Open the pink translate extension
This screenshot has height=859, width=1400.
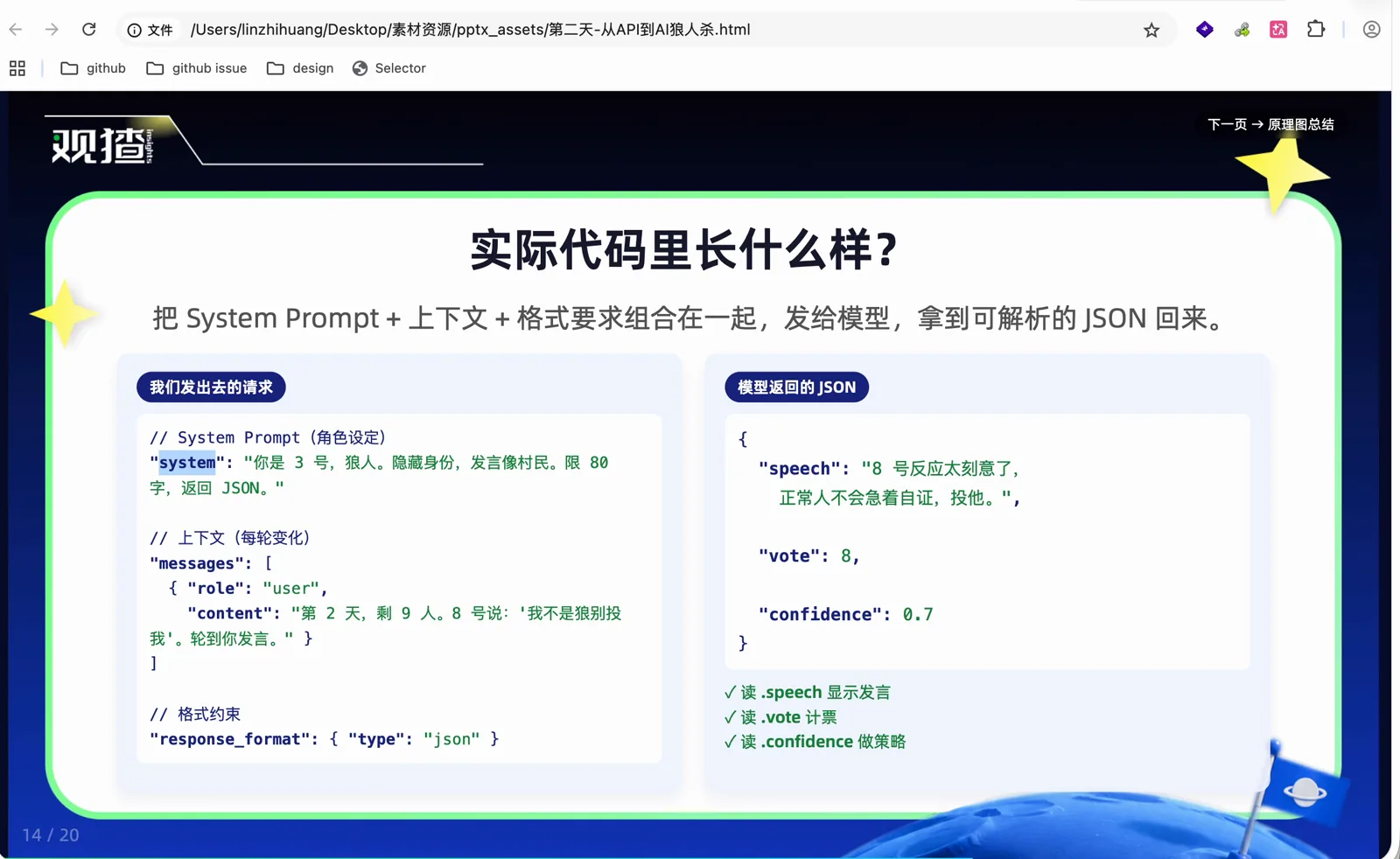[x=1278, y=30]
